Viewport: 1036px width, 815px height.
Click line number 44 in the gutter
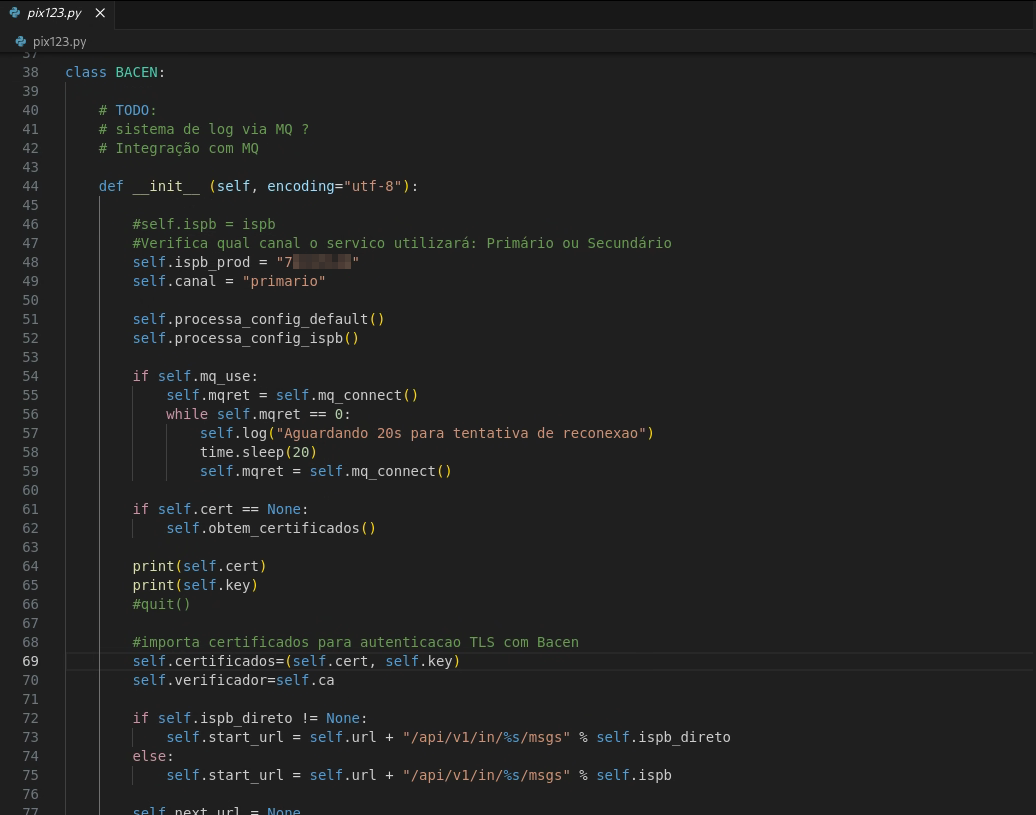tap(30, 186)
